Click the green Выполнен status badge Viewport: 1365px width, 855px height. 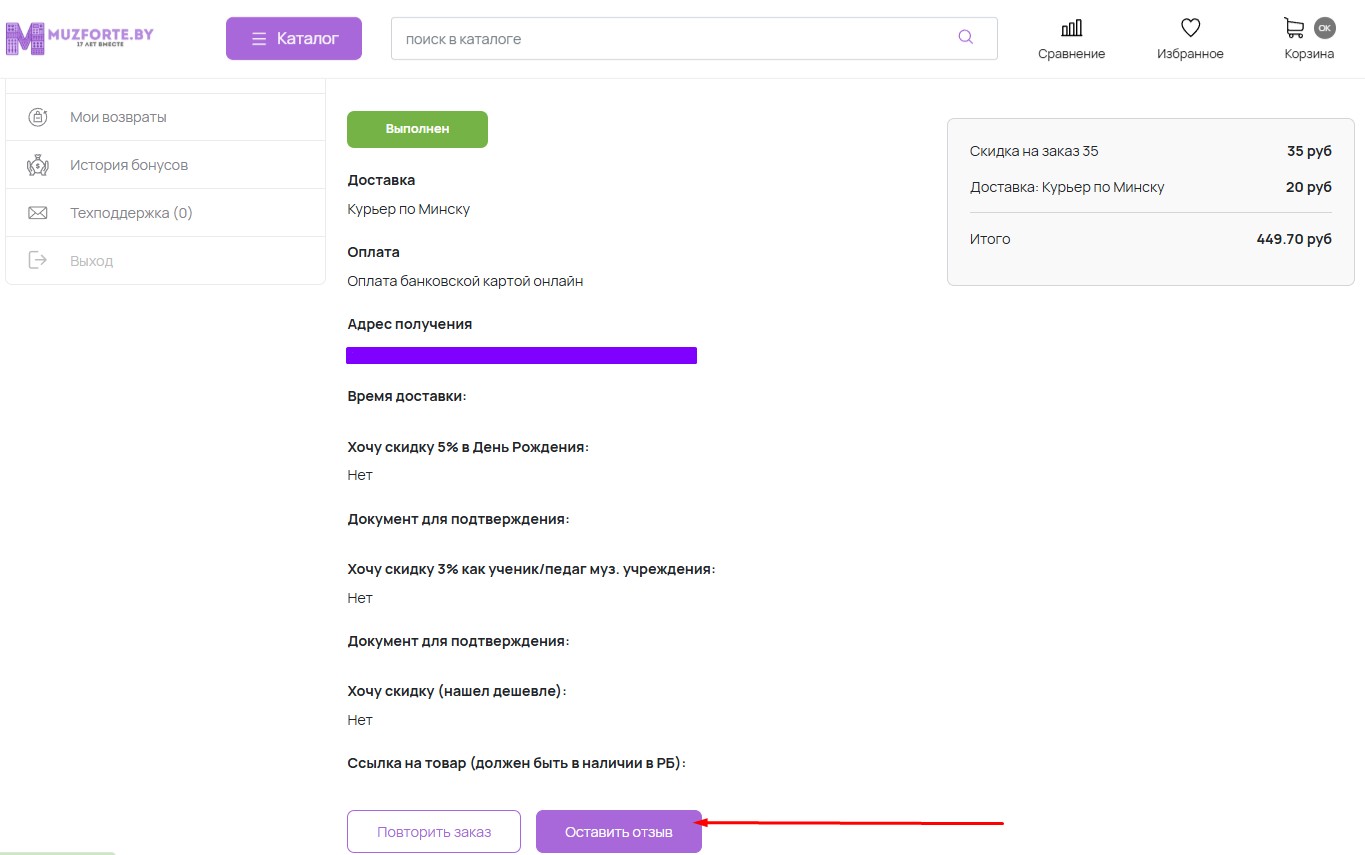[x=417, y=129]
